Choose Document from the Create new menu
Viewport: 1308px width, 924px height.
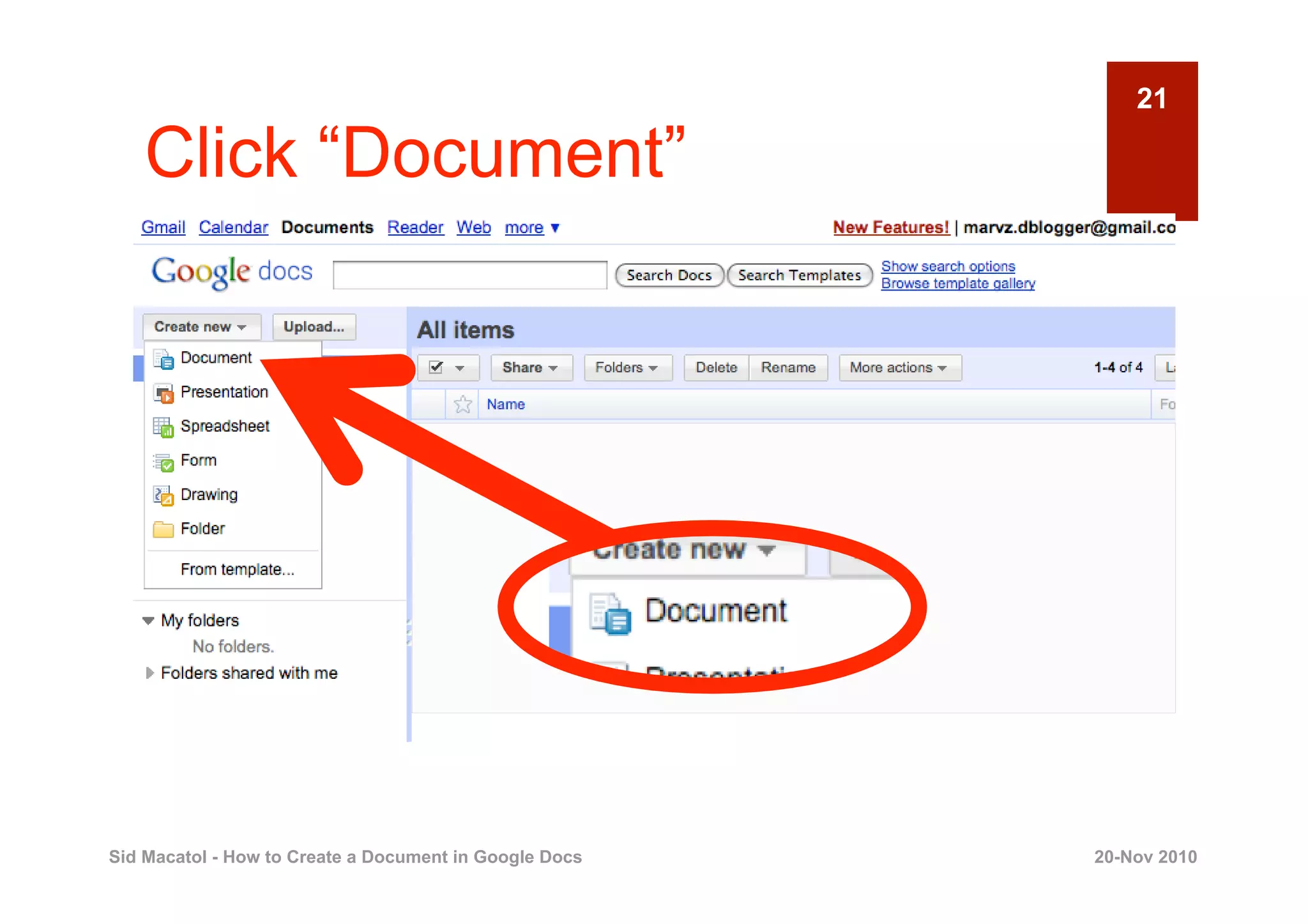click(x=232, y=358)
